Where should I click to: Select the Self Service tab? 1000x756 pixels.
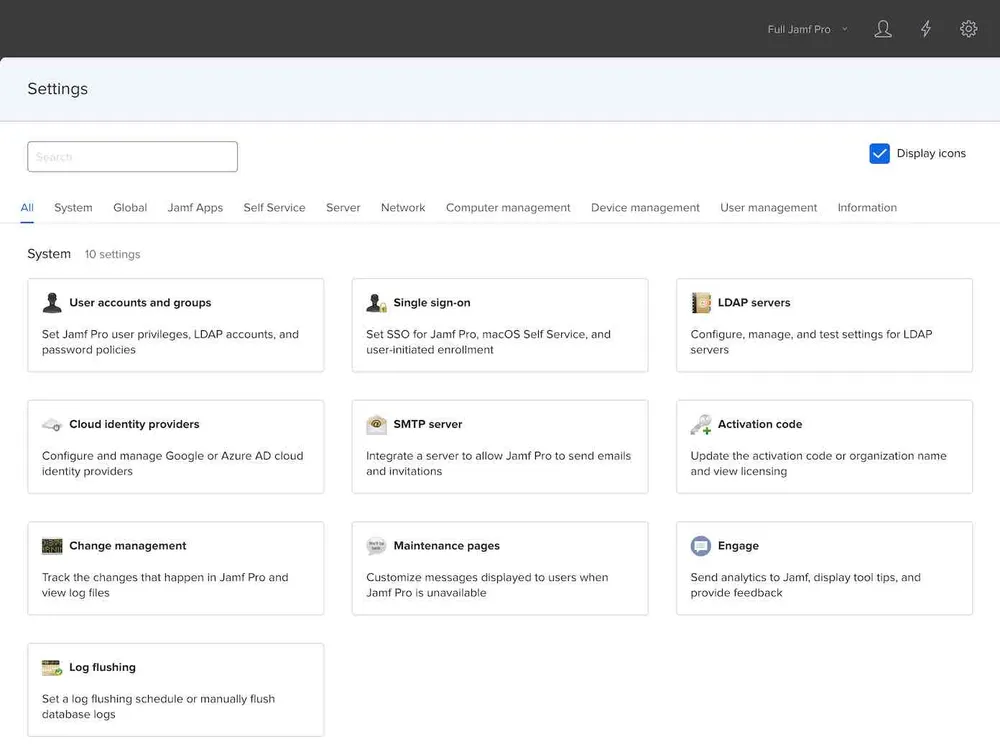274,208
